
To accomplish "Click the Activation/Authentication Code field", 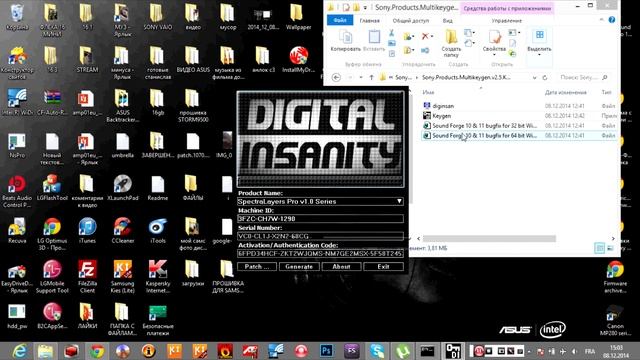I will tap(320, 253).
